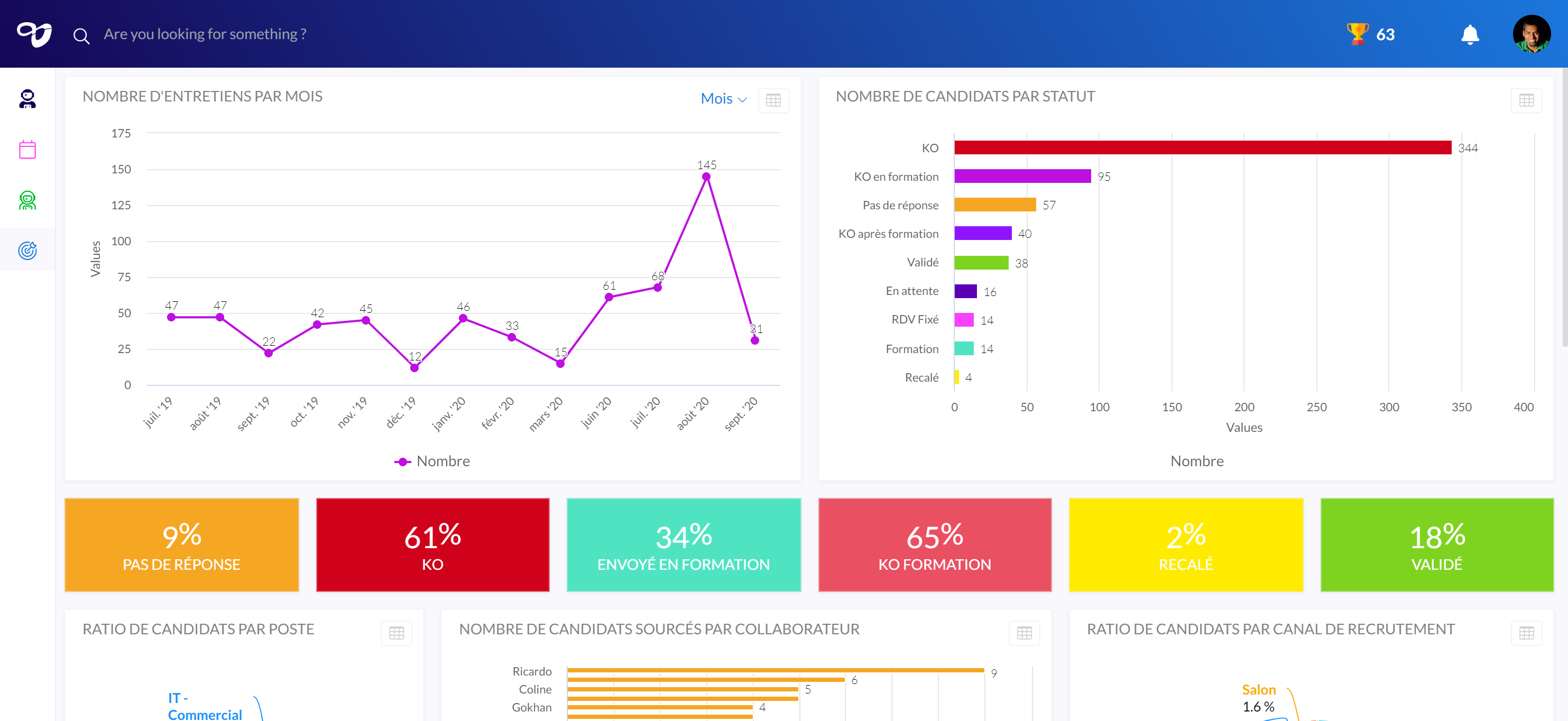Click the Salon 1.6 % pie label
Viewport: 1568px width, 721px height.
point(1258,698)
